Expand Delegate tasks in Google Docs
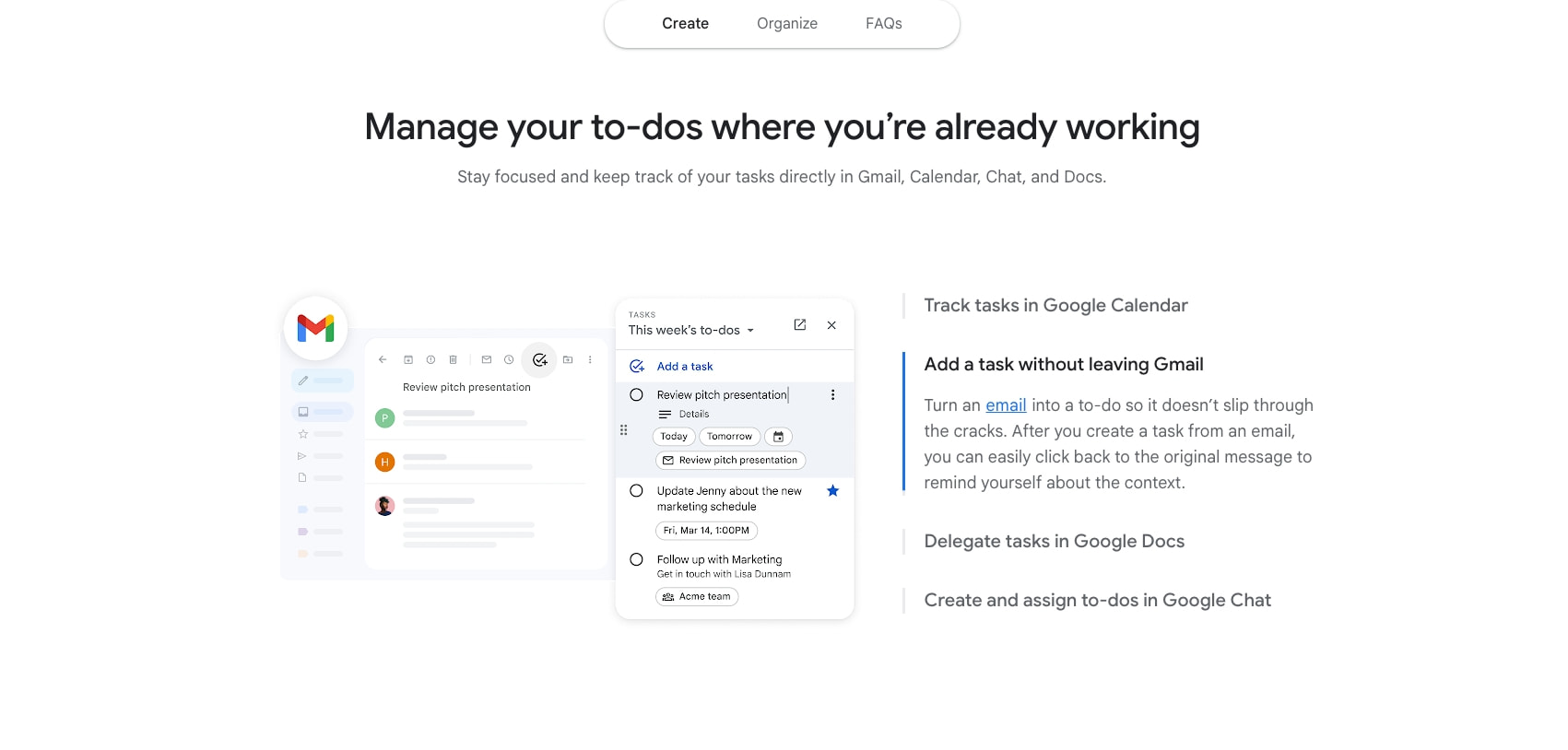Viewport: 1568px width, 750px height. pyautogui.click(x=1054, y=542)
